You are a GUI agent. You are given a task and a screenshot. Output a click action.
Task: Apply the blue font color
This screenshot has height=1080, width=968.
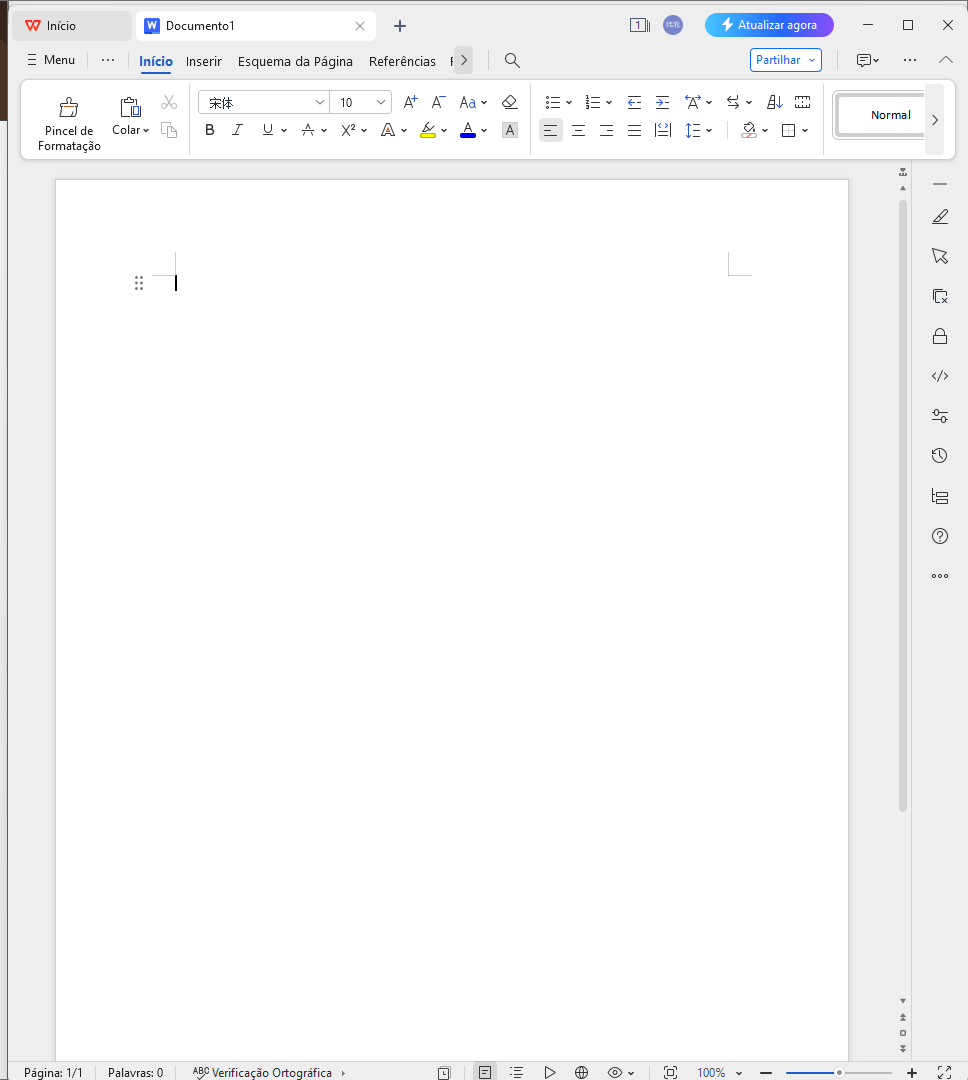[468, 130]
